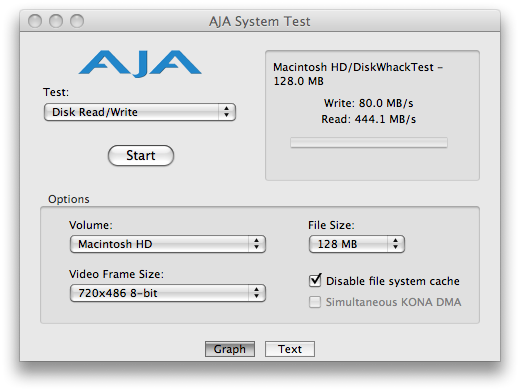This screenshot has height=391, width=520.
Task: Click the window minimize button
Action: point(56,21)
